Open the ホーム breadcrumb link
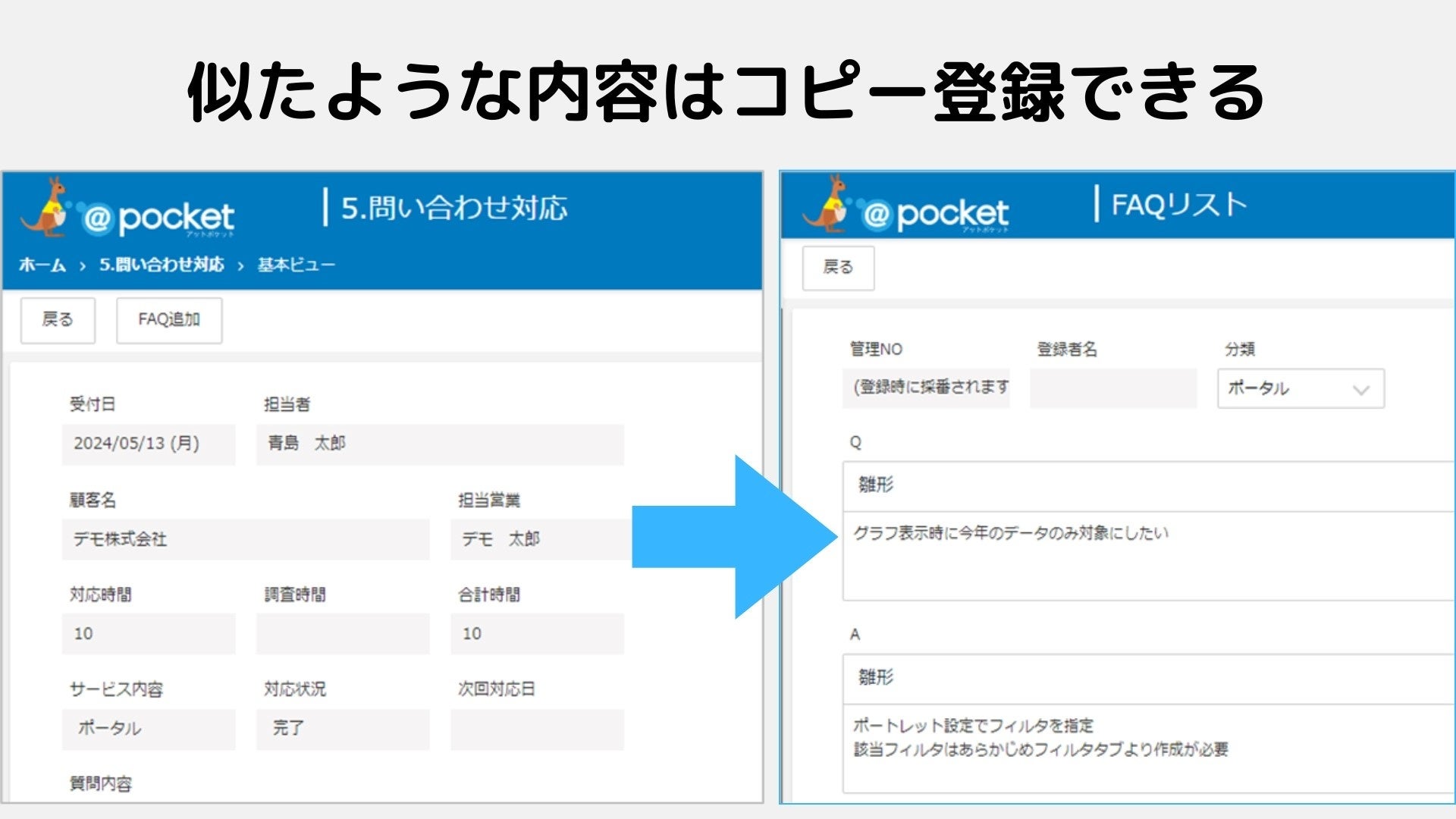The width and height of the screenshot is (1456, 819). (x=42, y=265)
